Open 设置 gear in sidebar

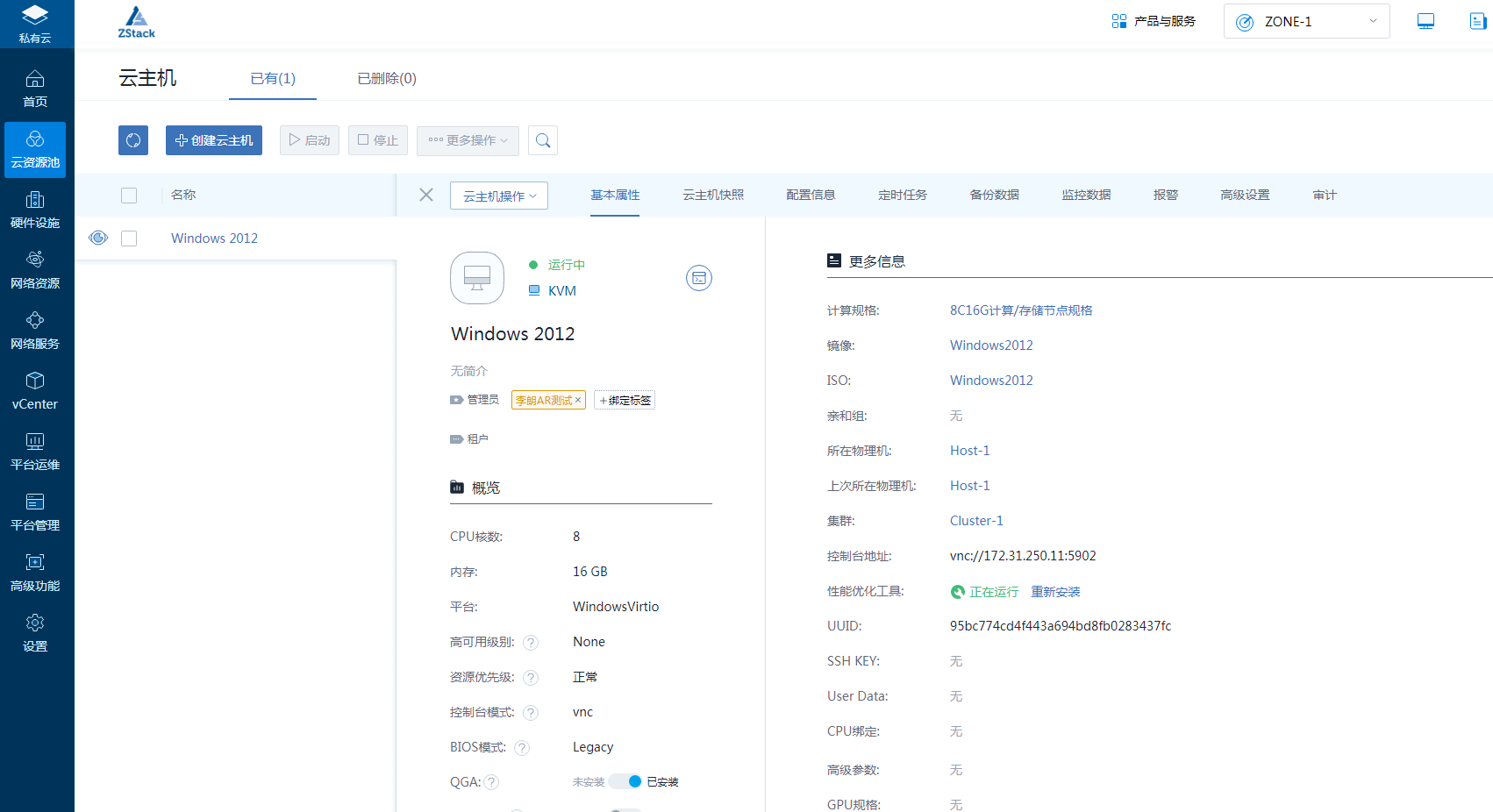(35, 633)
